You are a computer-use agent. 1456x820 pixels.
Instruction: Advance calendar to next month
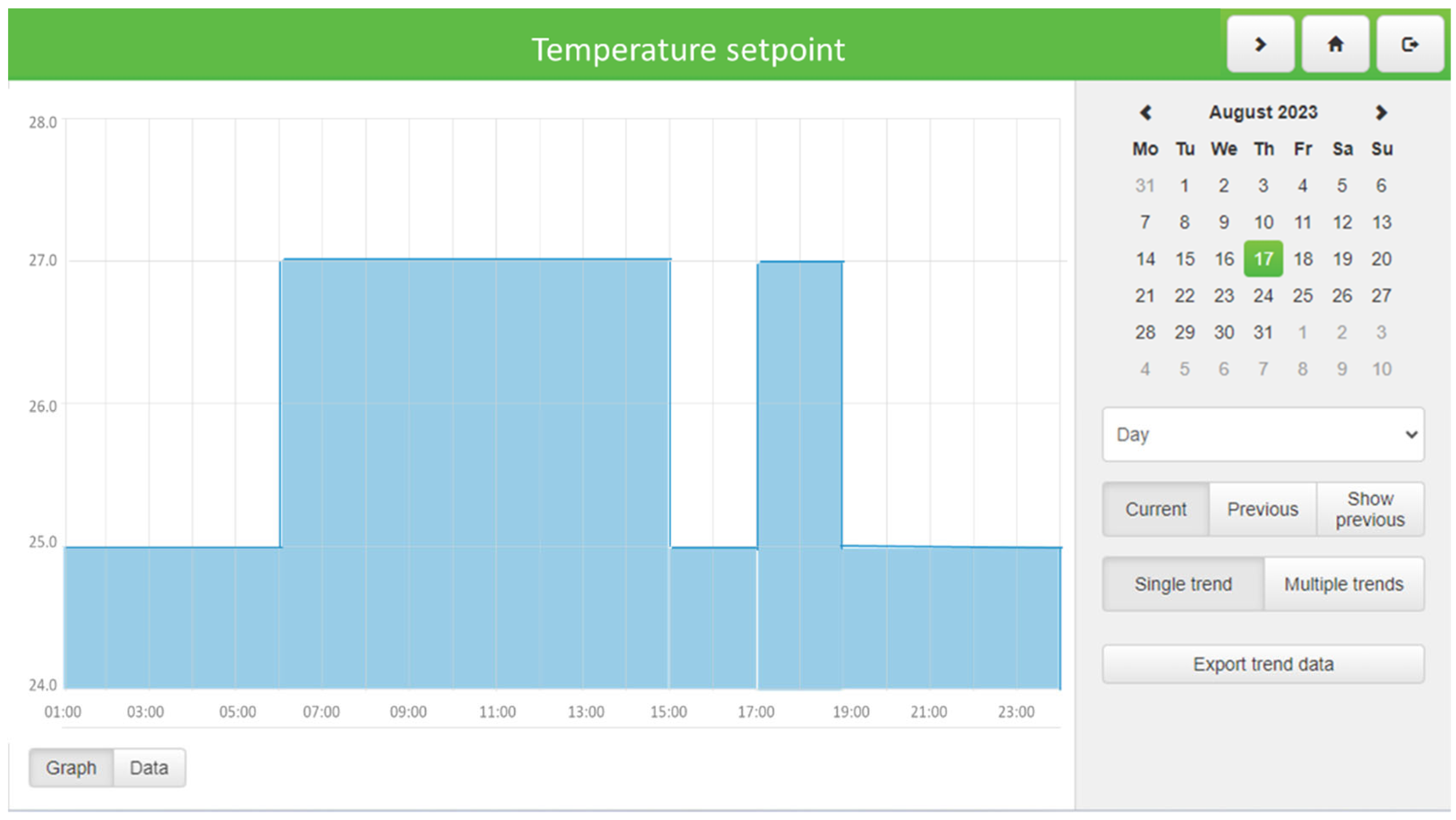coord(1381,113)
